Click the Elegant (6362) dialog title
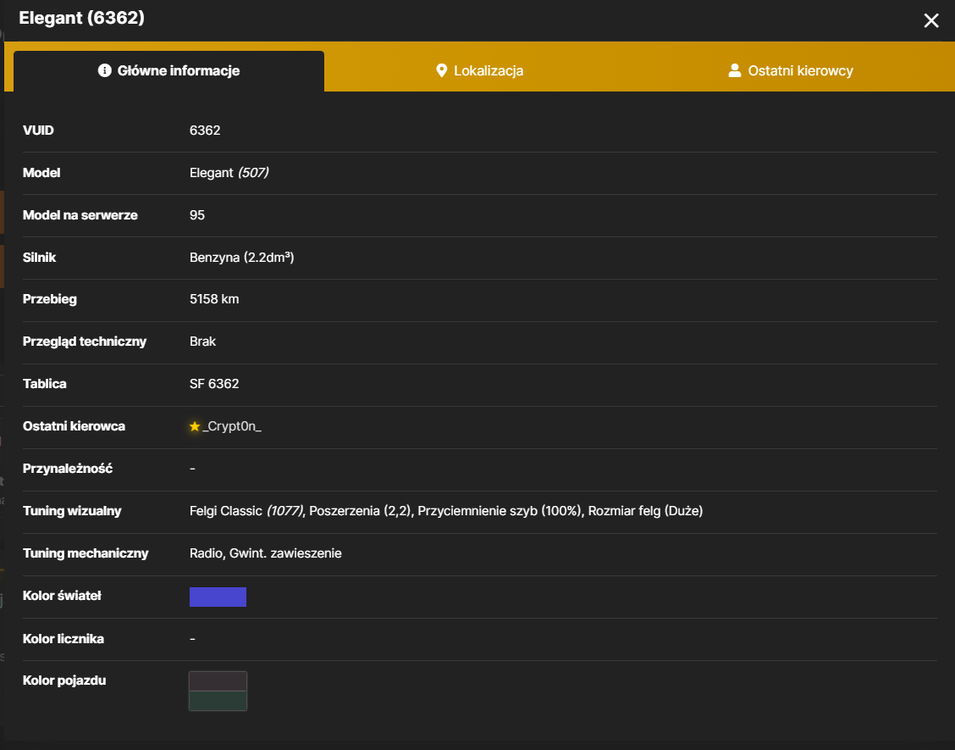The height and width of the screenshot is (750, 955). click(82, 18)
